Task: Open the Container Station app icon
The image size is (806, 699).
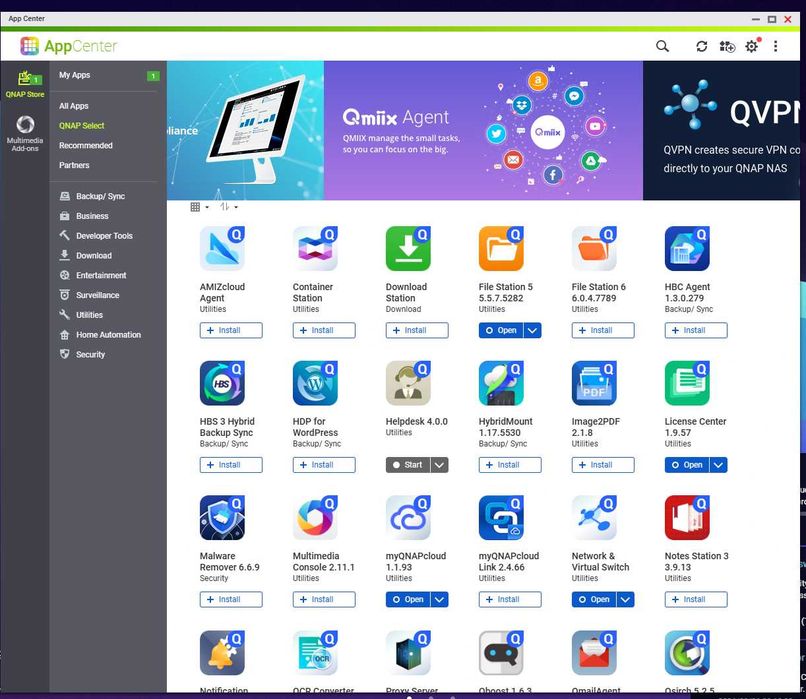Action: click(315, 248)
